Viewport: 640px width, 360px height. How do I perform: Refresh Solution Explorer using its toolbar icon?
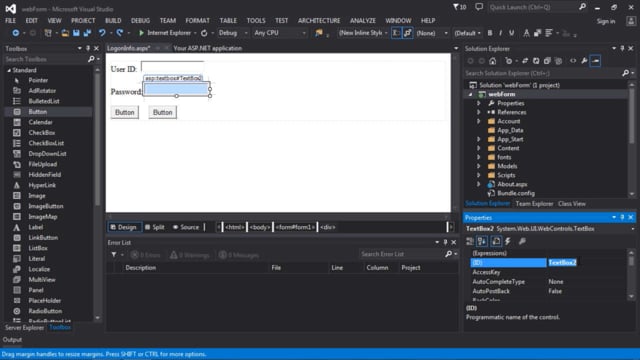click(x=536, y=61)
